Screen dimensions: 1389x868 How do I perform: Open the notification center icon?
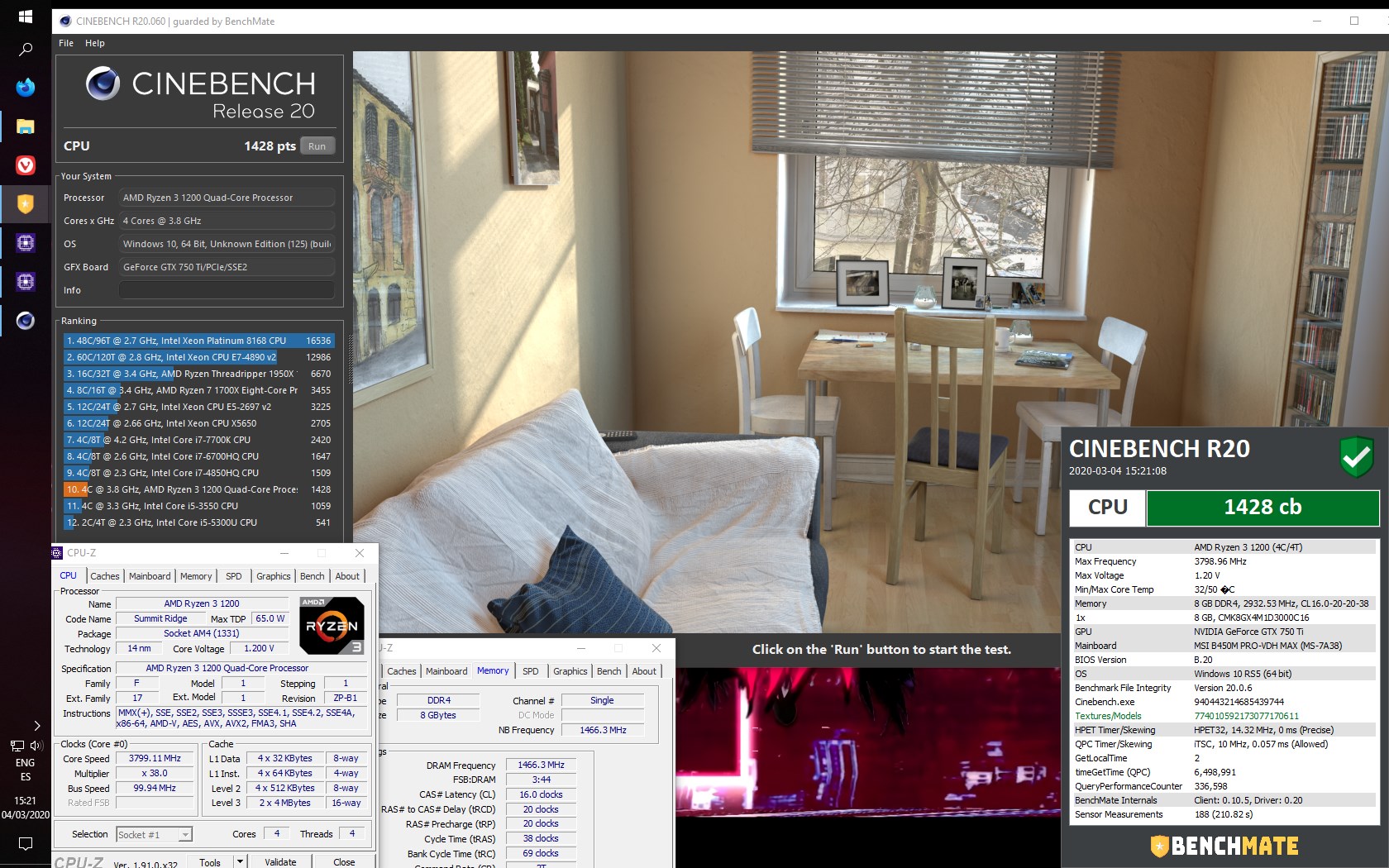(x=26, y=844)
